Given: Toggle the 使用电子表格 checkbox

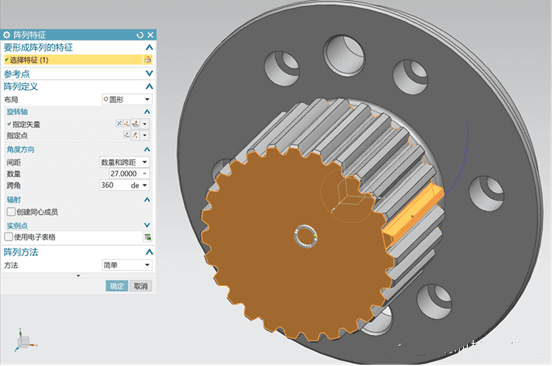Looking at the screenshot, I should click(8, 237).
